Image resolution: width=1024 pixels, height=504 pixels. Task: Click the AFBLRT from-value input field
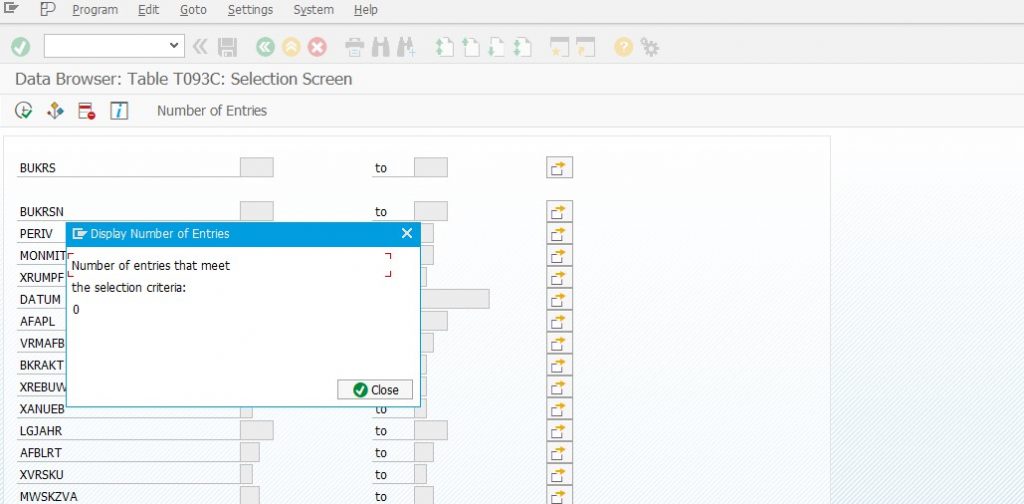pyautogui.click(x=249, y=452)
